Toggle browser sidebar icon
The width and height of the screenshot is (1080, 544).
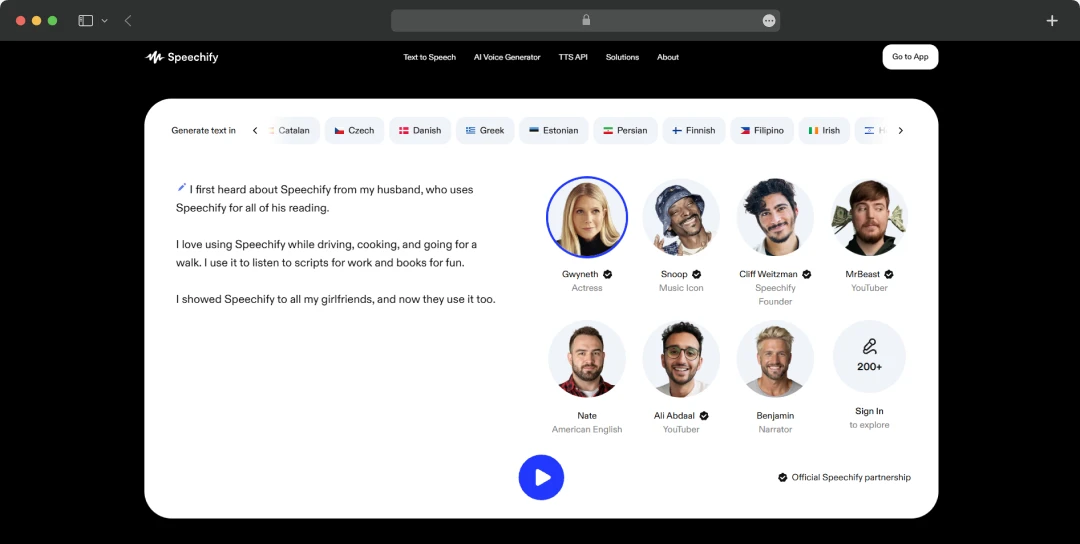coord(85,21)
